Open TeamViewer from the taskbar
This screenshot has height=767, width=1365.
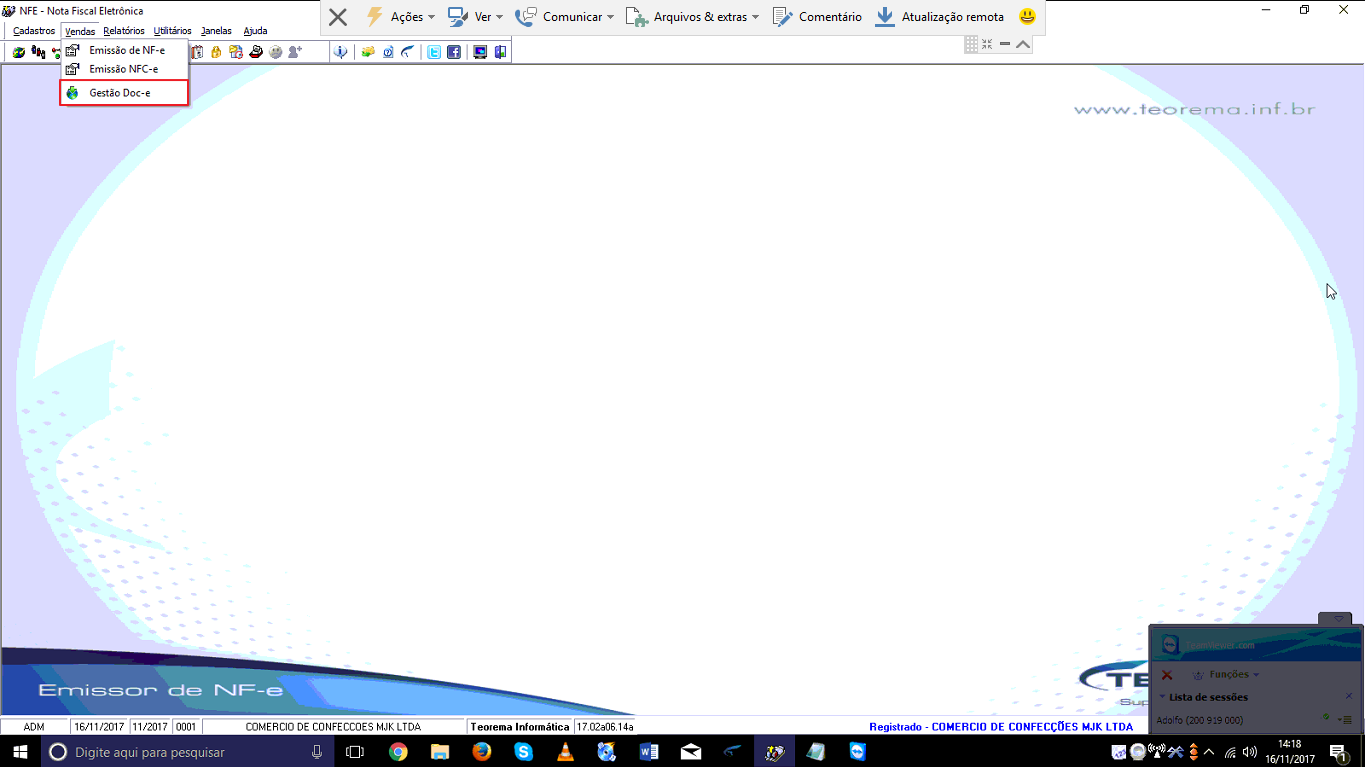857,752
